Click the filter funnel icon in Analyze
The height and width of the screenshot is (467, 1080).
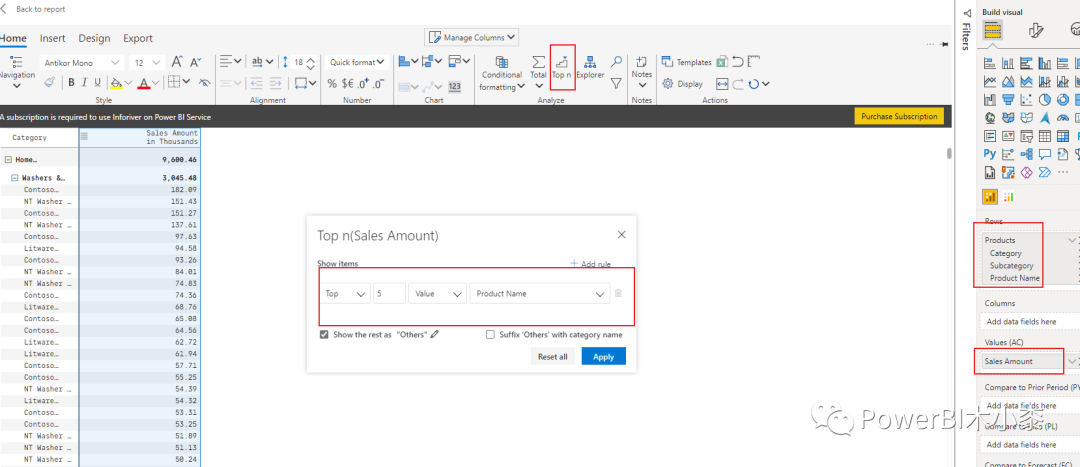pyautogui.click(x=616, y=83)
